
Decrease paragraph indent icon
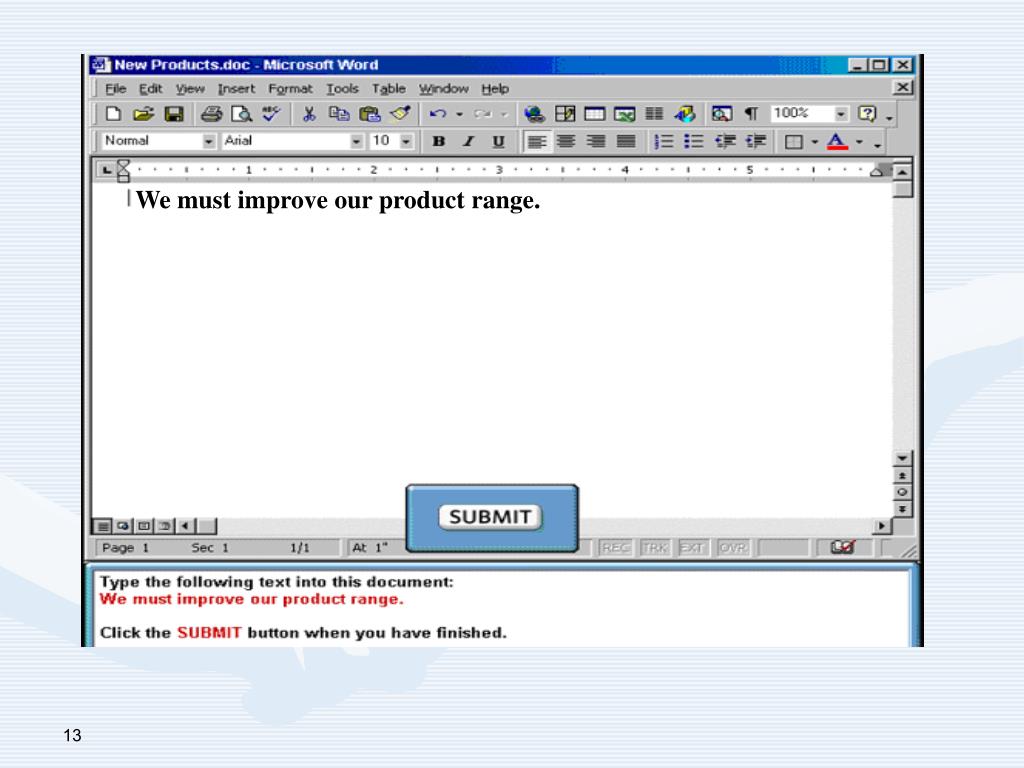click(725, 142)
